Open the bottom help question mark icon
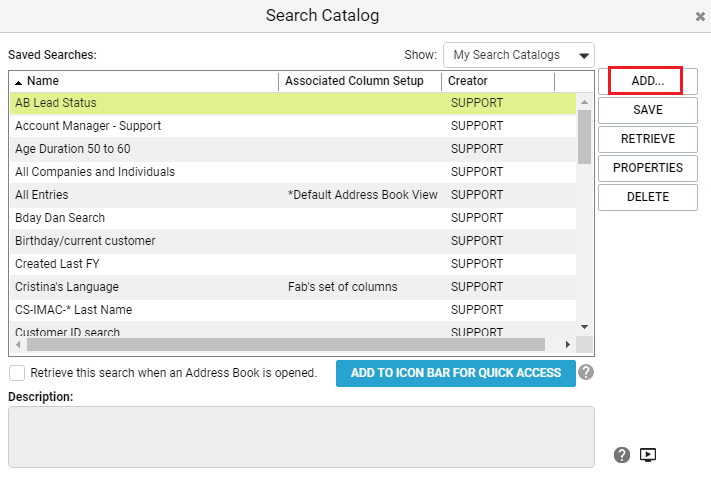The height and width of the screenshot is (477, 711). pos(622,454)
